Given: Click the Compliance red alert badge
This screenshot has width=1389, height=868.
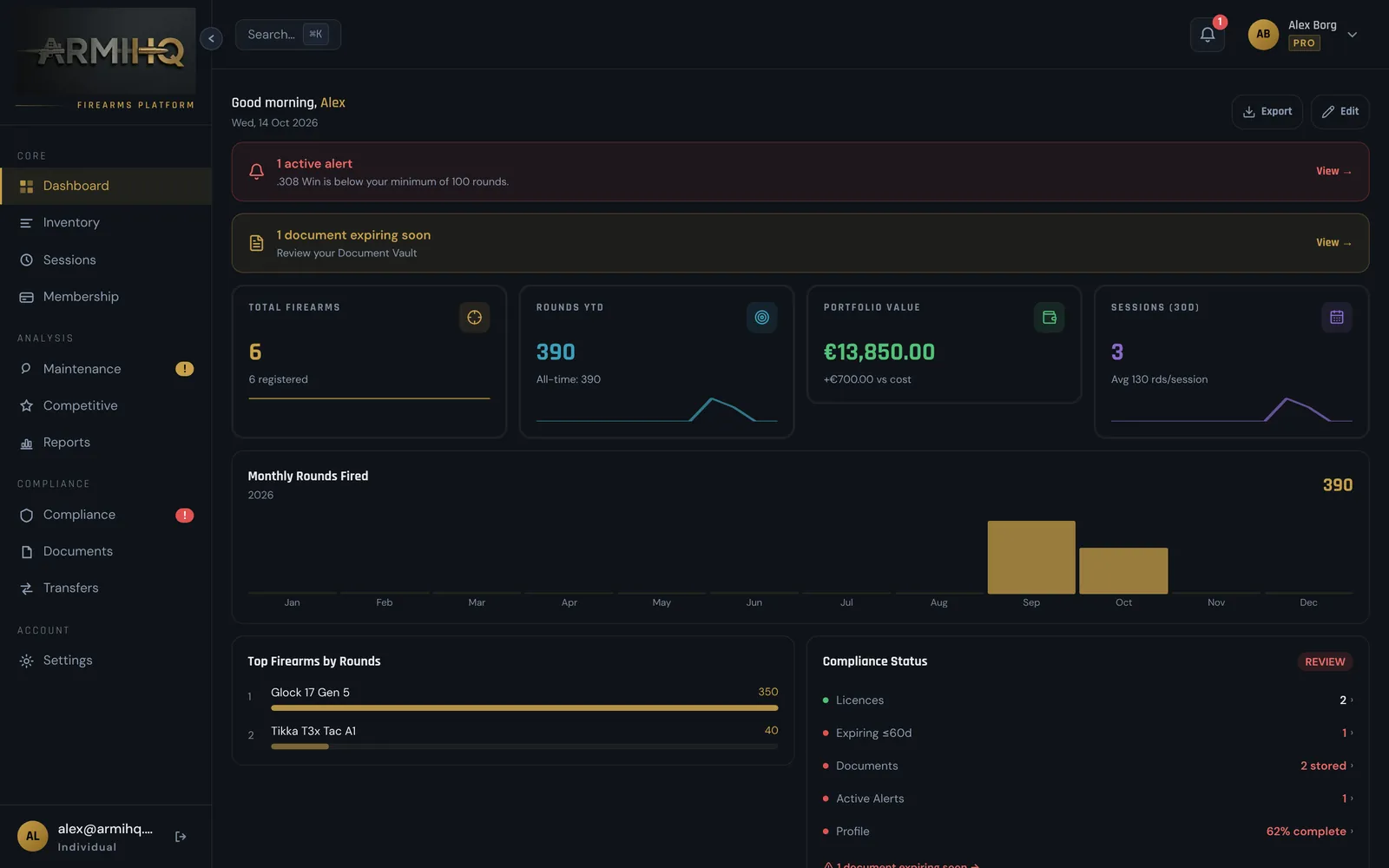Looking at the screenshot, I should coord(184,516).
